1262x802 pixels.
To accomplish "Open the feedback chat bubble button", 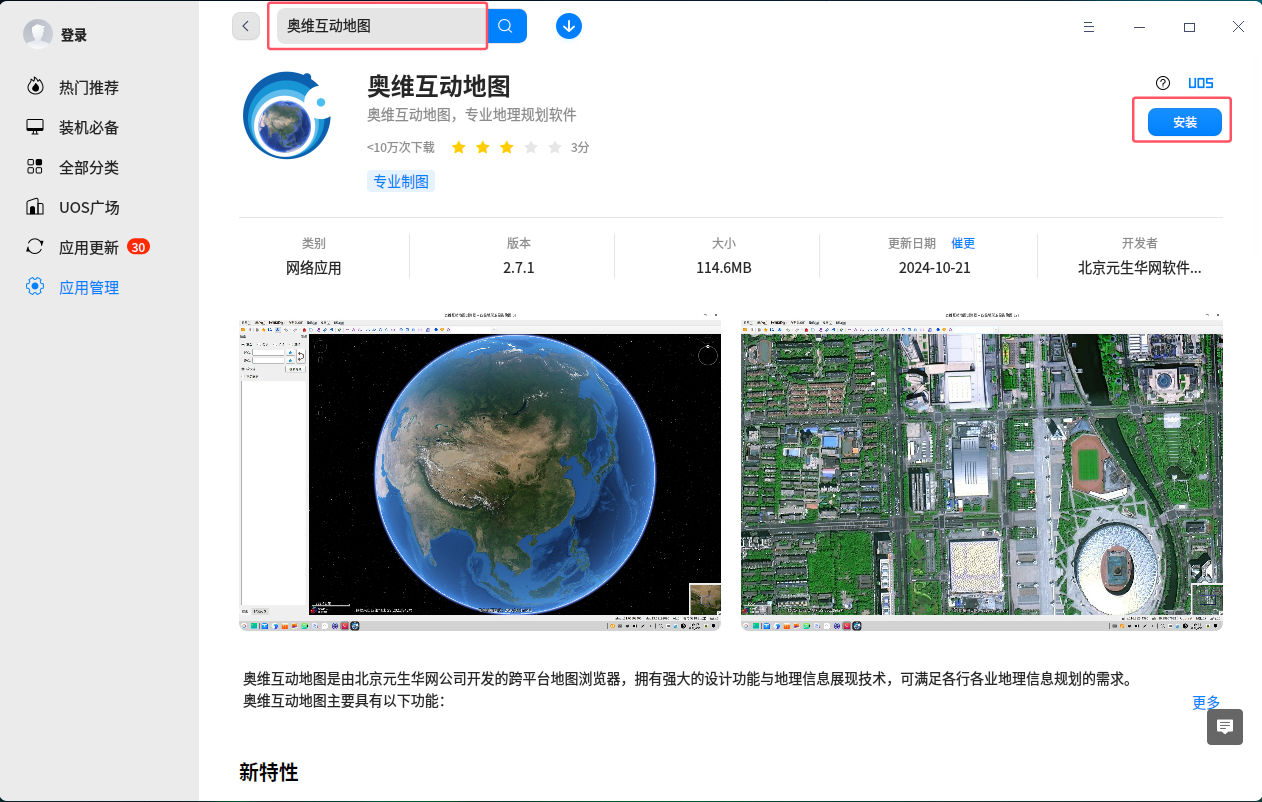I will 1225,727.
